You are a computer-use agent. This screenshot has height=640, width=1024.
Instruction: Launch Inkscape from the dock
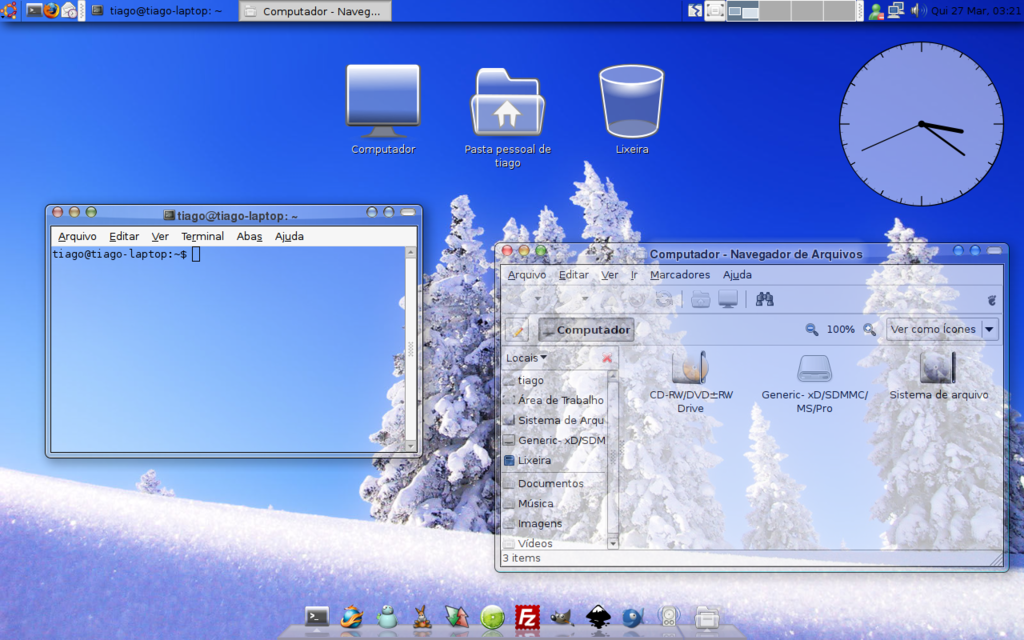coord(598,617)
